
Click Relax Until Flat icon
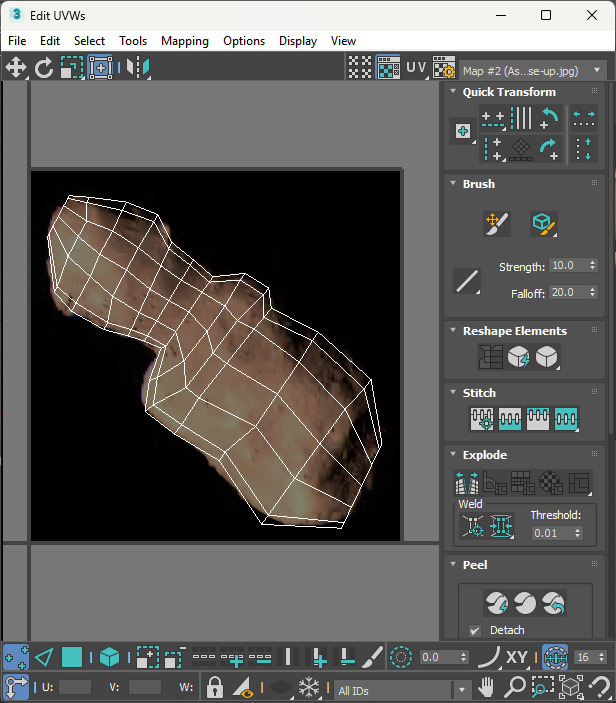[x=519, y=357]
